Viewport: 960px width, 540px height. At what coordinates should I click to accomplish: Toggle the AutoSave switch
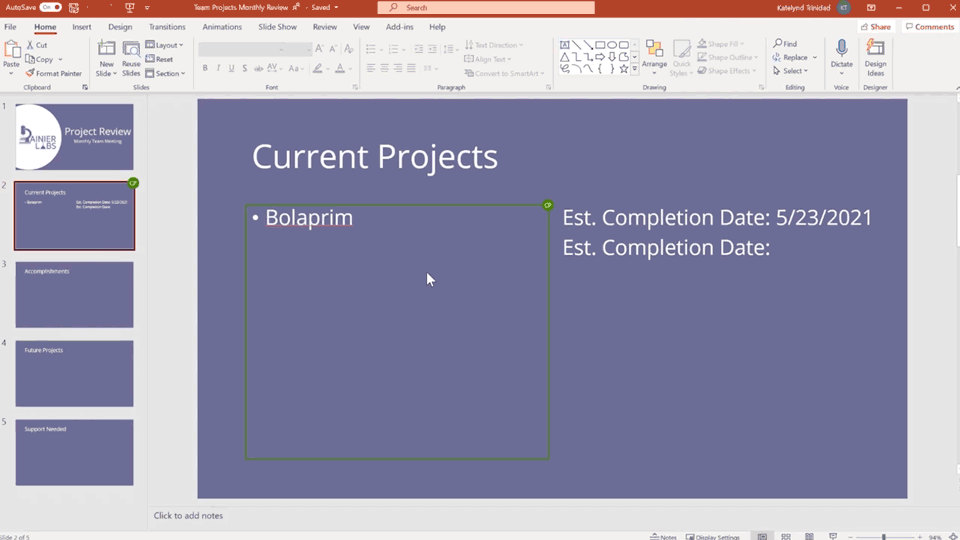pyautogui.click(x=50, y=7)
